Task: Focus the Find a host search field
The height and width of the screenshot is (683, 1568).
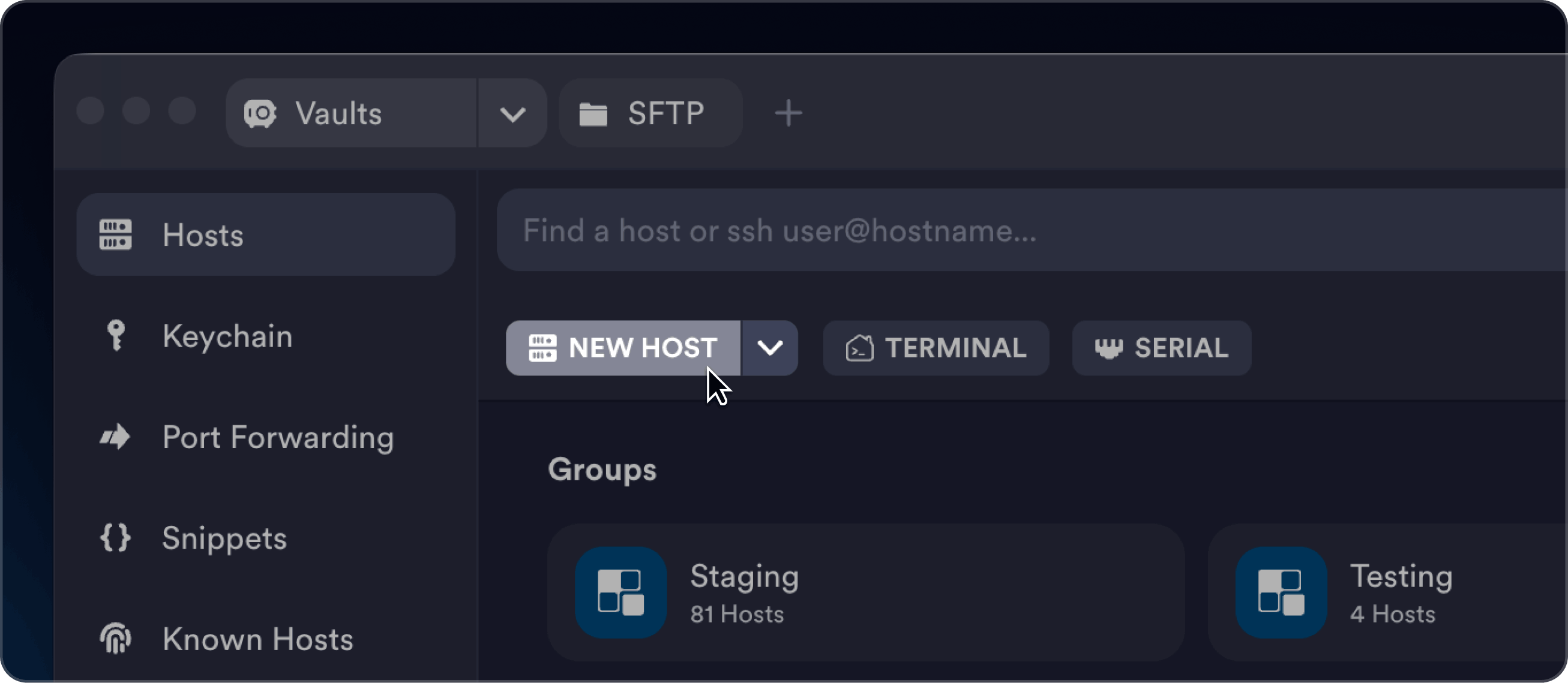Action: point(1032,230)
